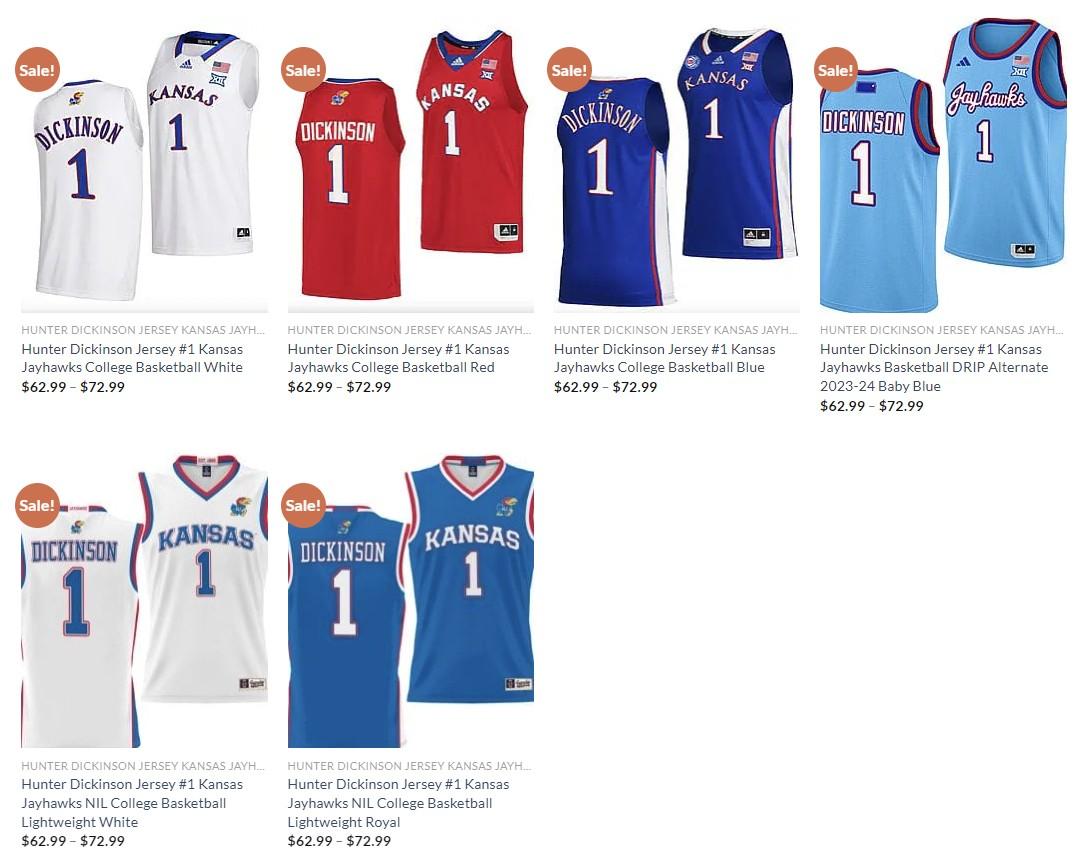Open 'NIL College Basketball Lightweight Royal' title
The image size is (1075, 857).
(398, 803)
